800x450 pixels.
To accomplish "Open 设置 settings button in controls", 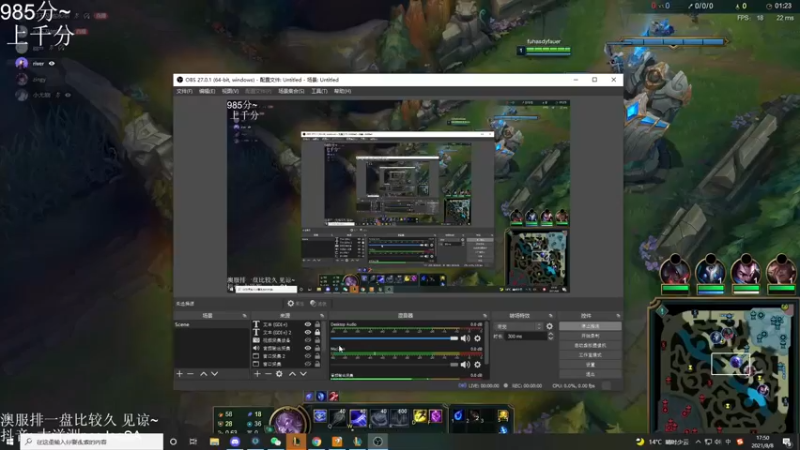I will 590,364.
